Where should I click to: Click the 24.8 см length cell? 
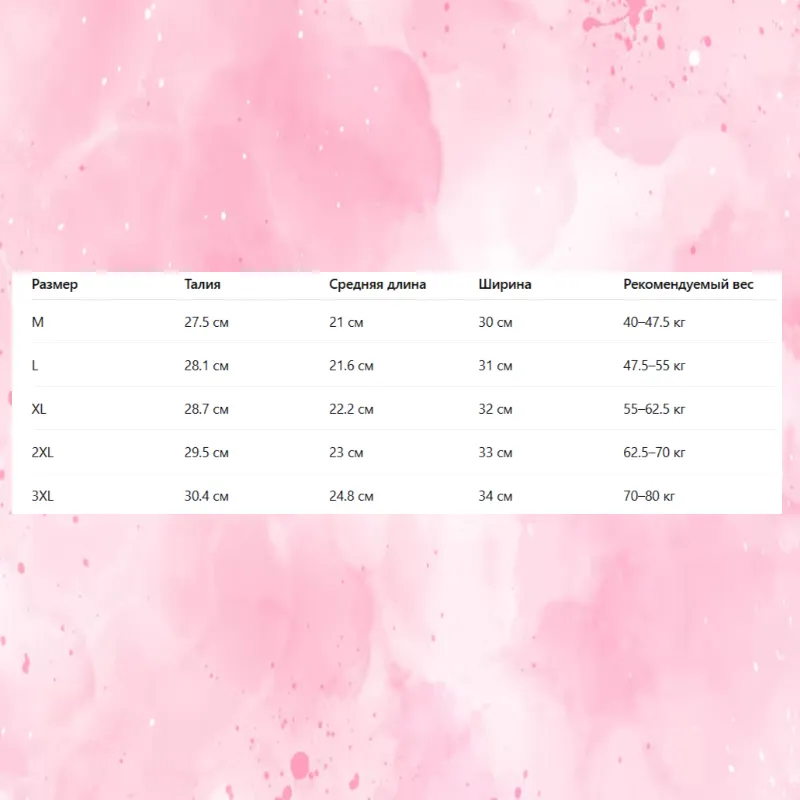point(352,496)
